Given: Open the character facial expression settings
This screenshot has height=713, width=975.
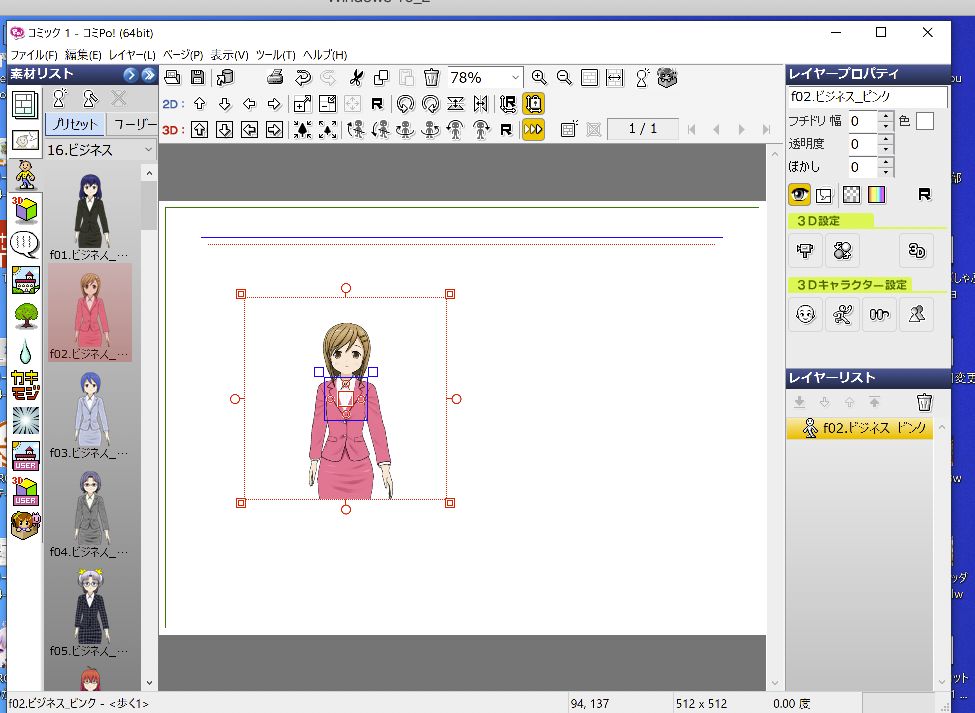Looking at the screenshot, I should 804,314.
